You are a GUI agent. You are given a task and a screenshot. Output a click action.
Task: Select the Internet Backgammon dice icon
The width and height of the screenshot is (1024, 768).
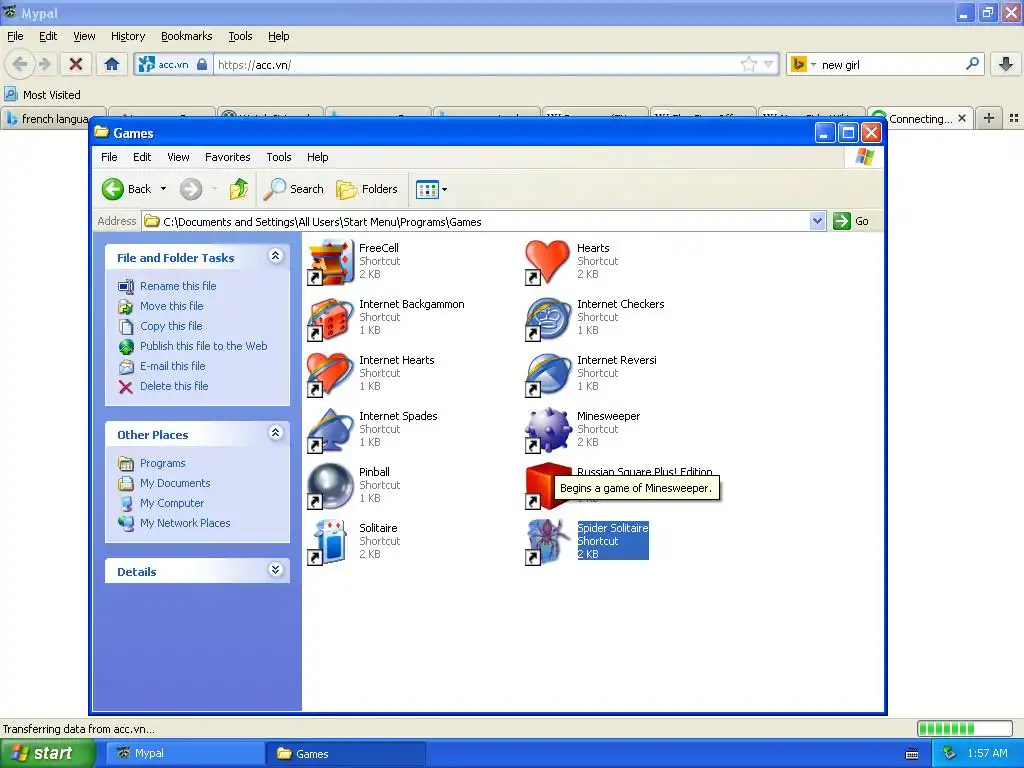point(330,319)
